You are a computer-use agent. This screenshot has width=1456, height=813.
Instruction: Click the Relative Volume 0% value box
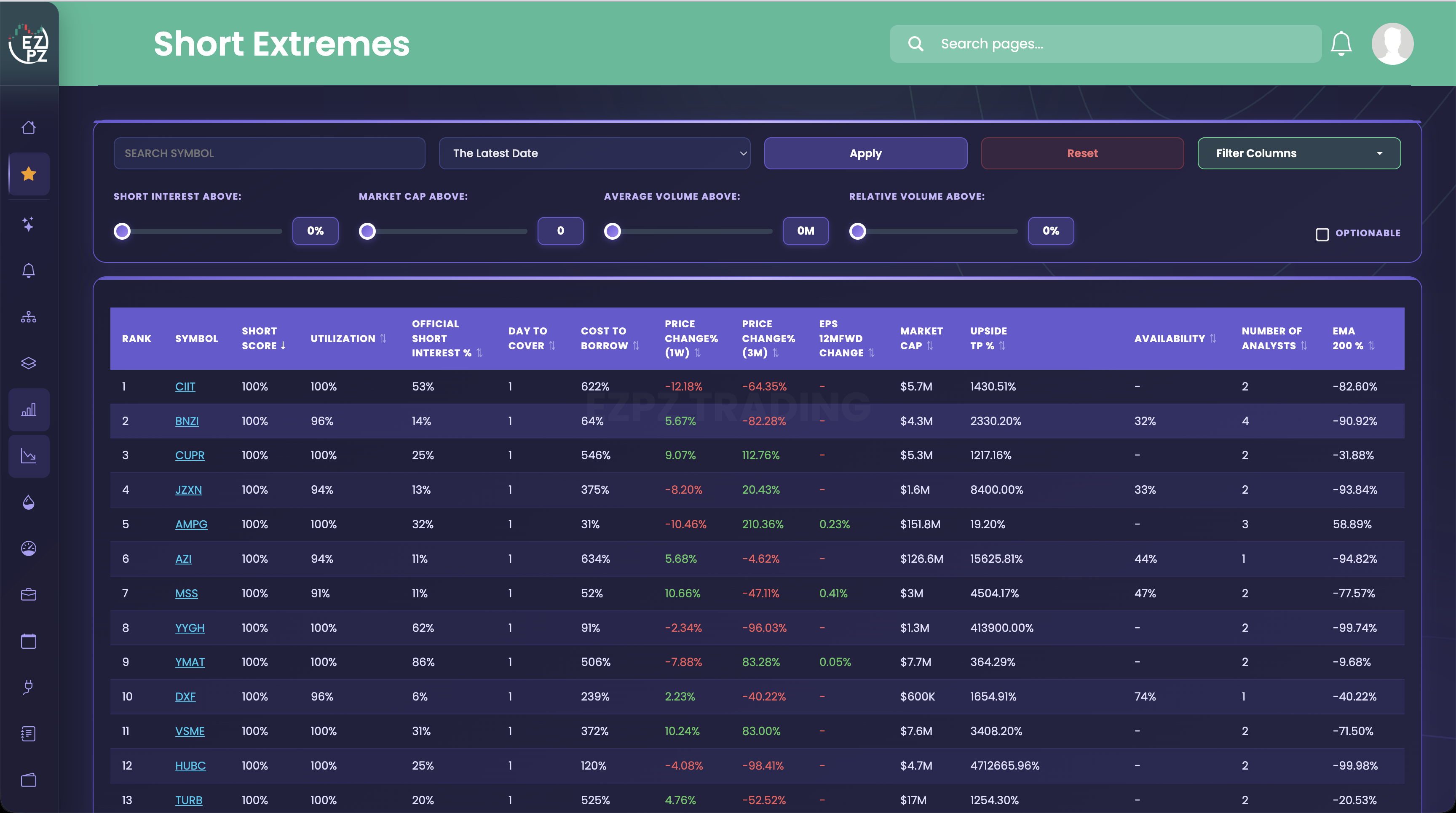(1051, 230)
